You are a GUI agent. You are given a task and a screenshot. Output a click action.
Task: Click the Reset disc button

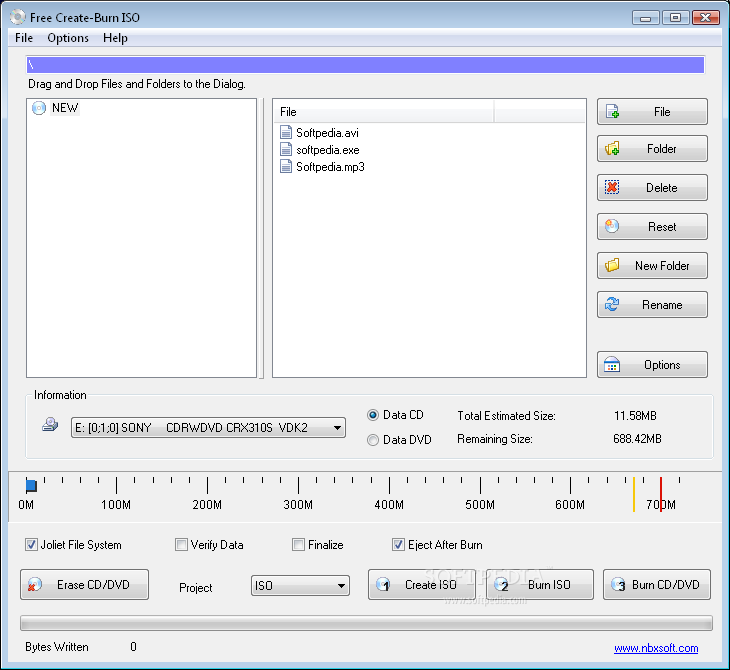652,227
